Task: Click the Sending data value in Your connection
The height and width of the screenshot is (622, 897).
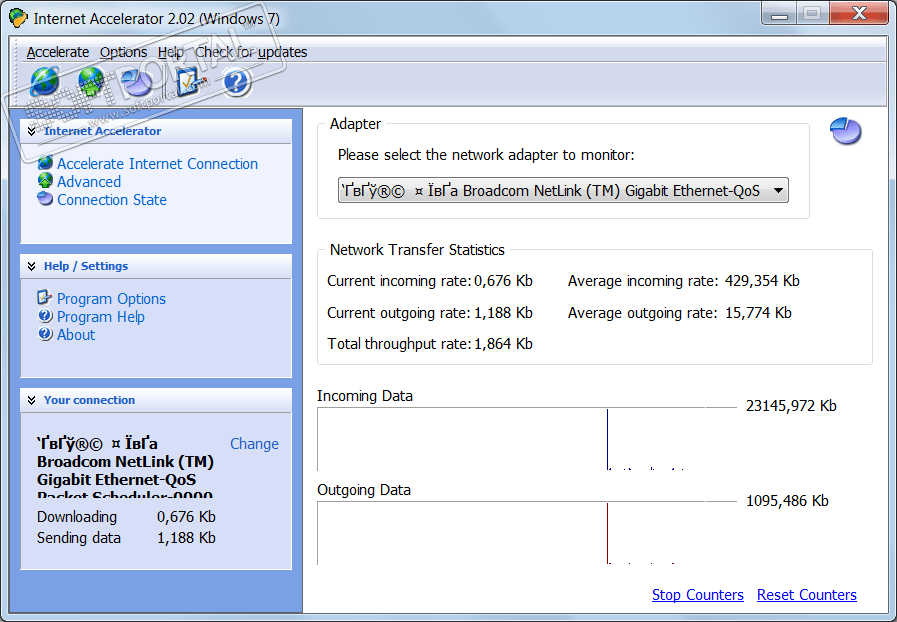Action: pyautogui.click(x=186, y=538)
